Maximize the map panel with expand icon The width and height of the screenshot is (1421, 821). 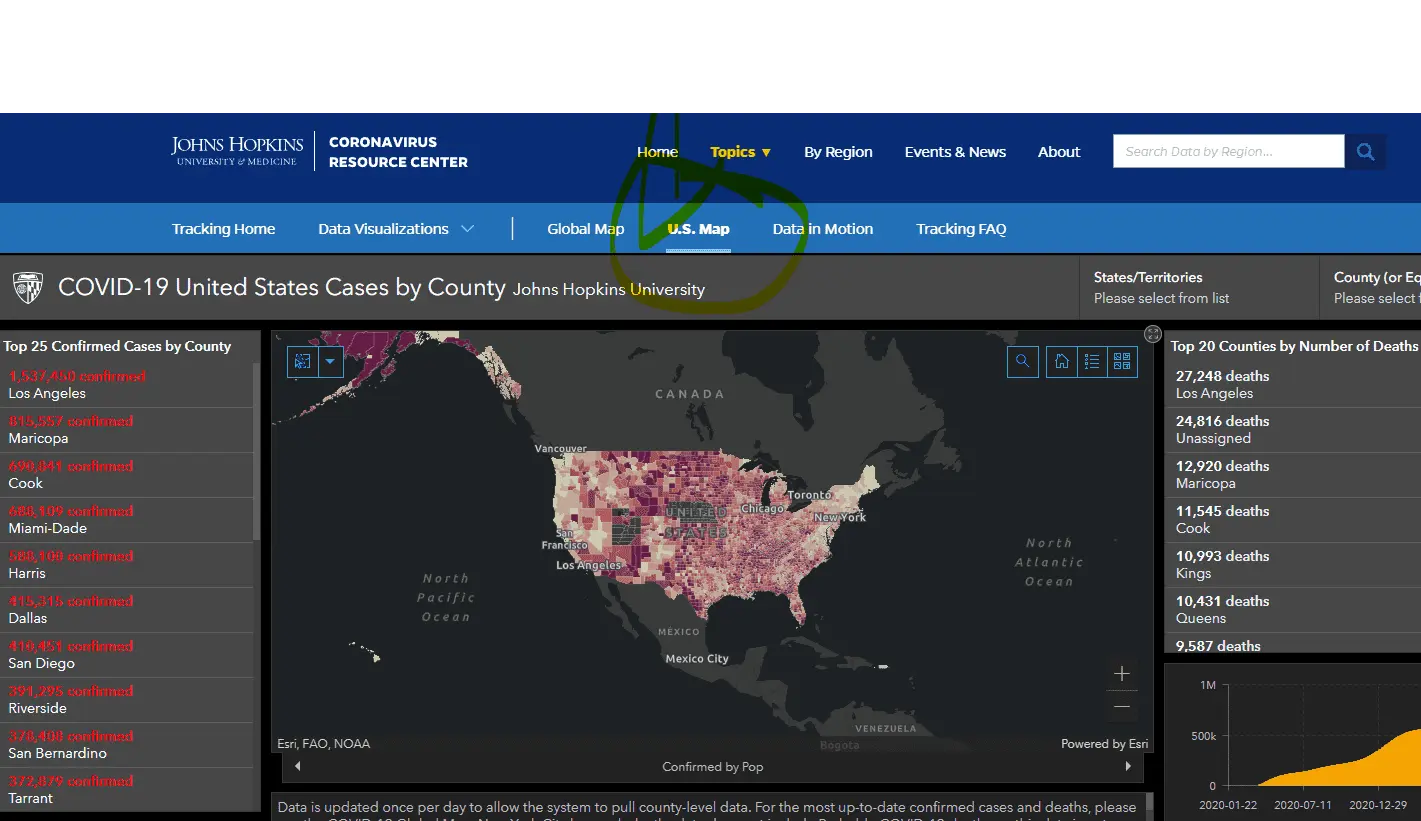(1153, 334)
